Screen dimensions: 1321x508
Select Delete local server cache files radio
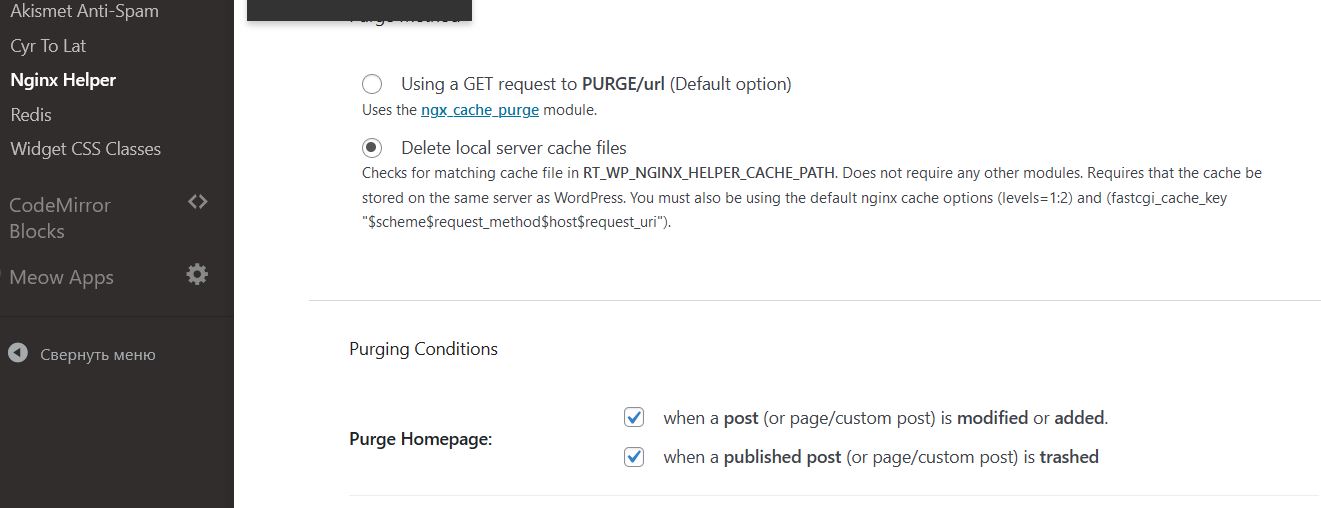tap(372, 148)
